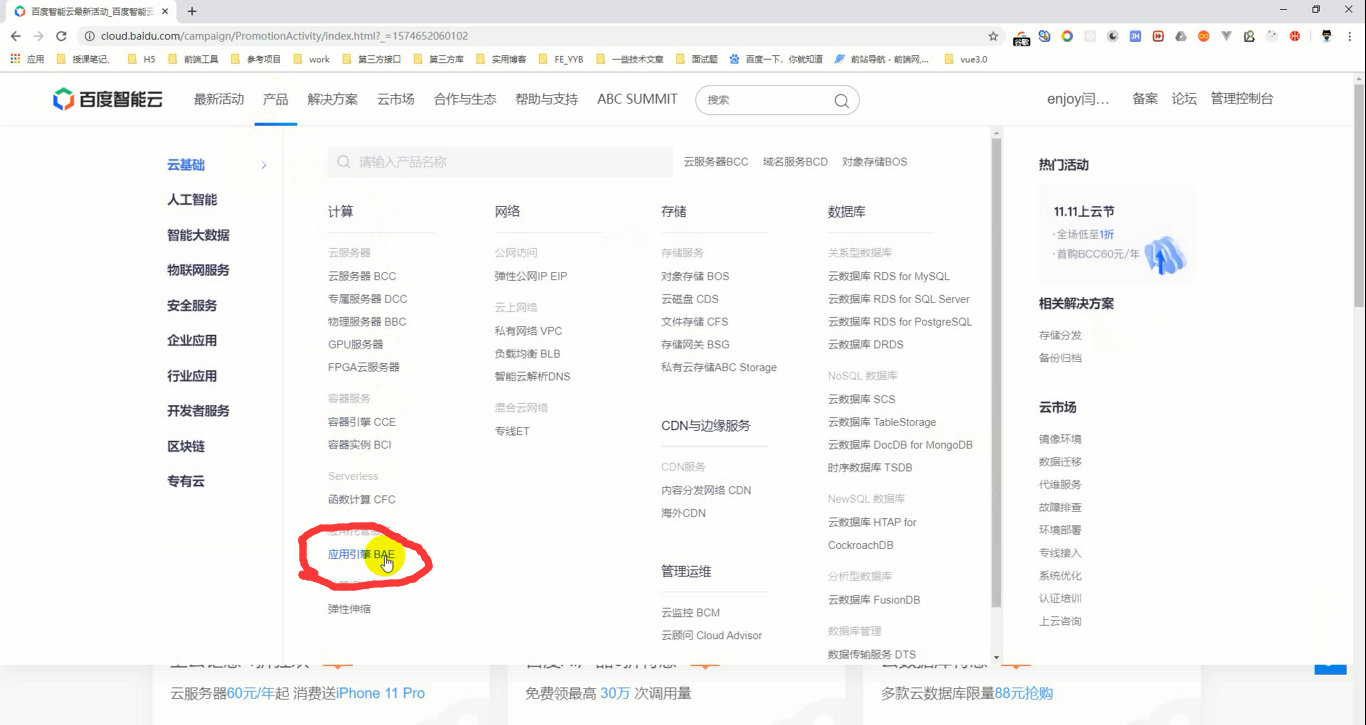
Task: Bookmark this page with the star icon
Action: [993, 35]
